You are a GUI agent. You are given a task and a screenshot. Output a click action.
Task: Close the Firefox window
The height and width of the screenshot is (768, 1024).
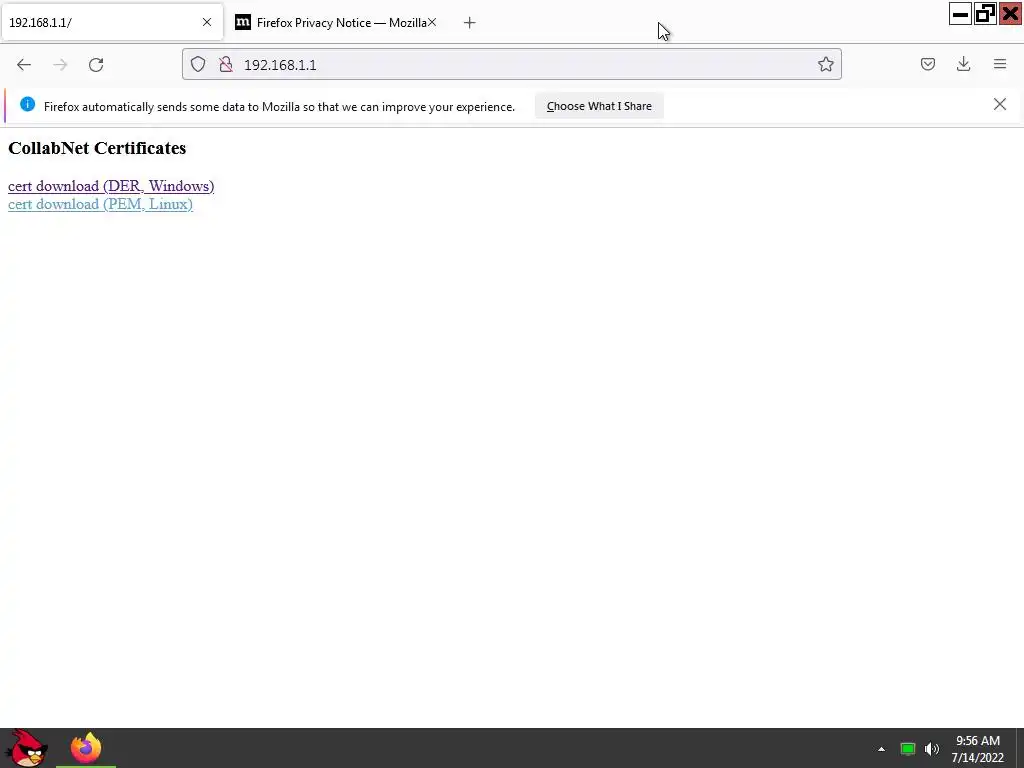[x=1010, y=14]
